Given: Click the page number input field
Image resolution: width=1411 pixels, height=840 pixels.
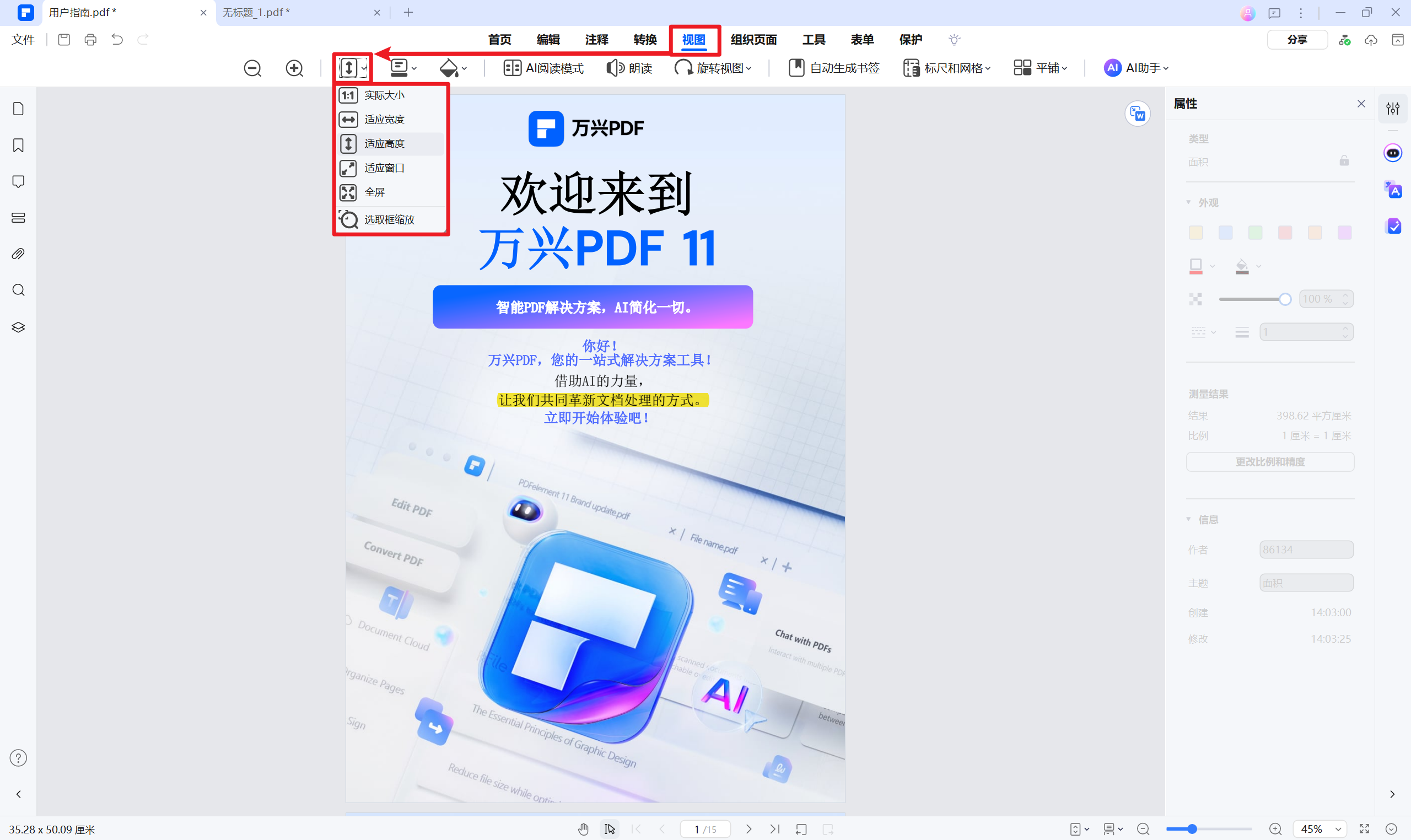Looking at the screenshot, I should click(704, 829).
